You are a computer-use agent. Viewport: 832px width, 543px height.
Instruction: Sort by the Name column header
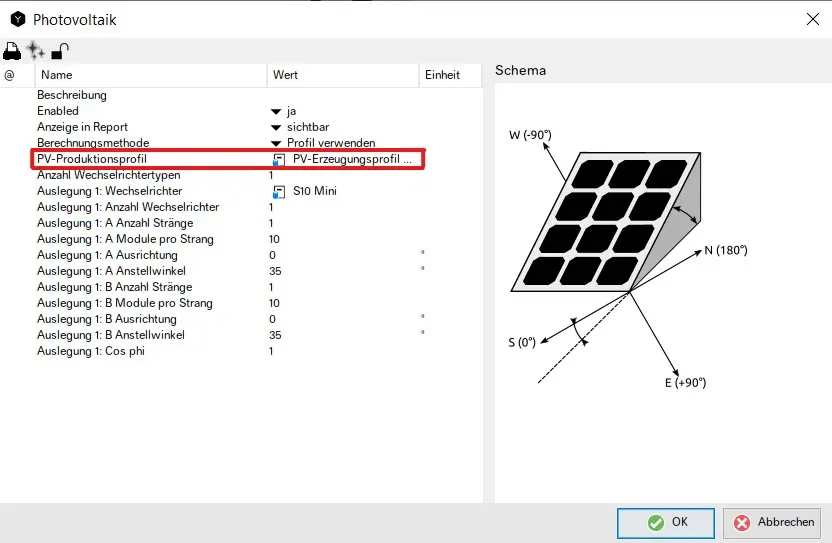[151, 75]
